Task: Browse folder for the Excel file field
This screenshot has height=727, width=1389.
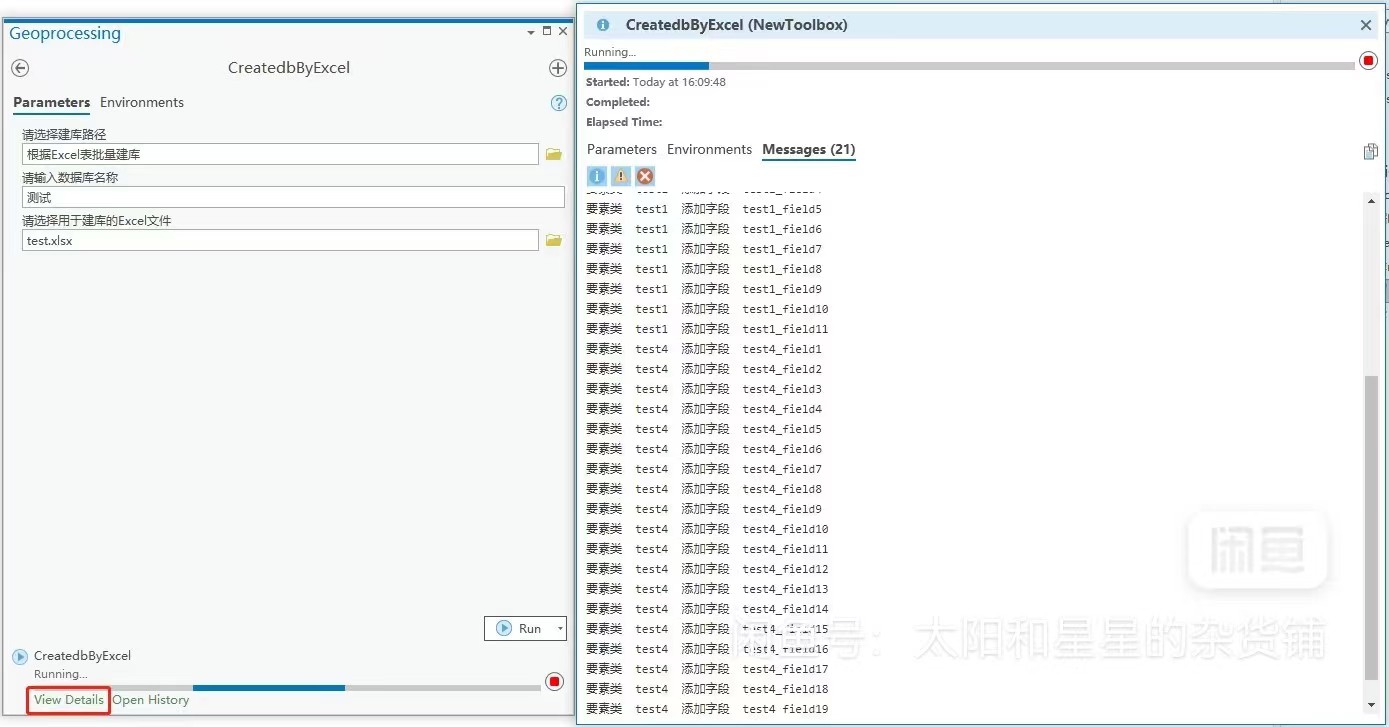Action: tap(553, 240)
